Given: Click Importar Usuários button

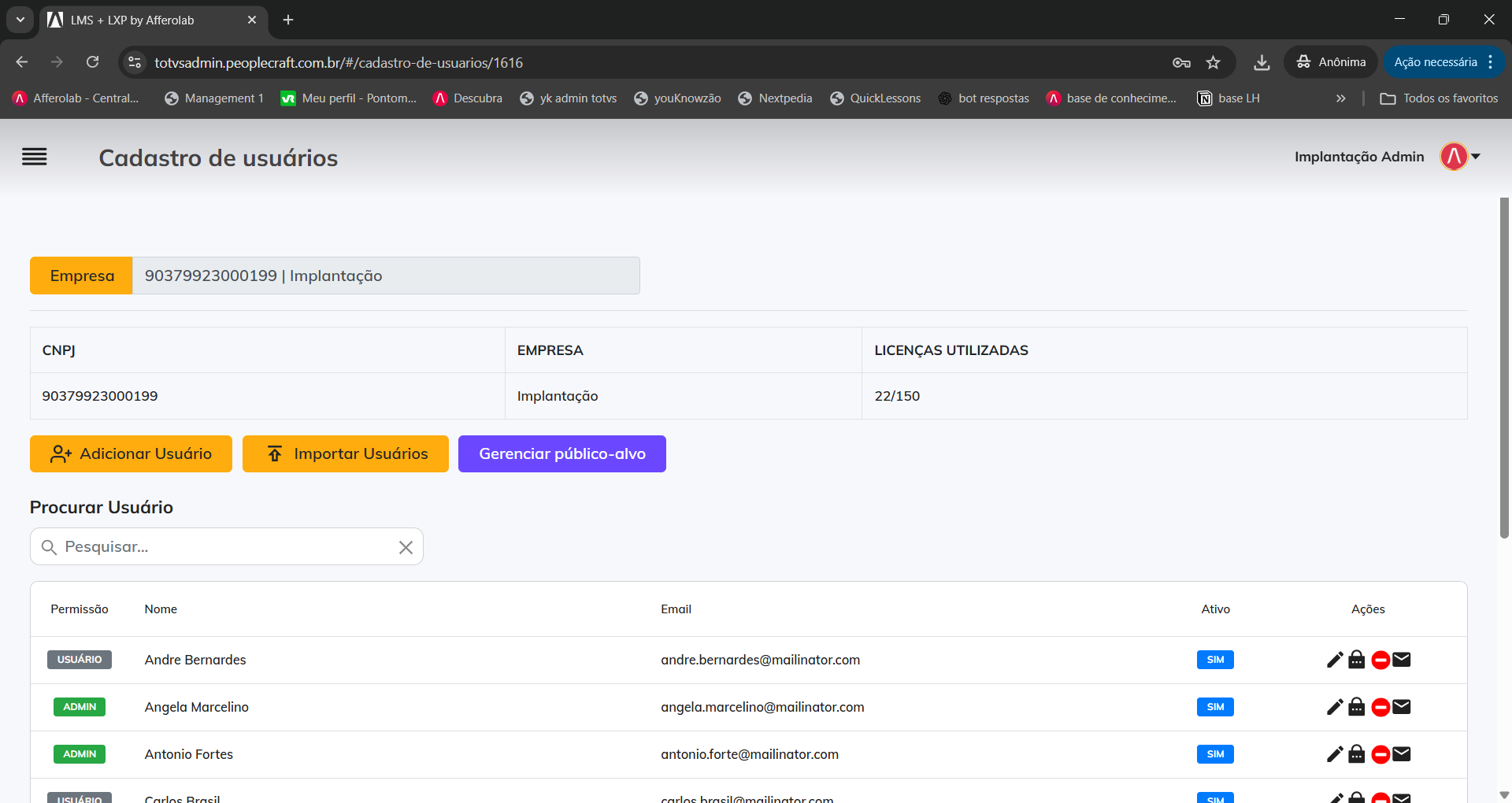Looking at the screenshot, I should click(346, 453).
